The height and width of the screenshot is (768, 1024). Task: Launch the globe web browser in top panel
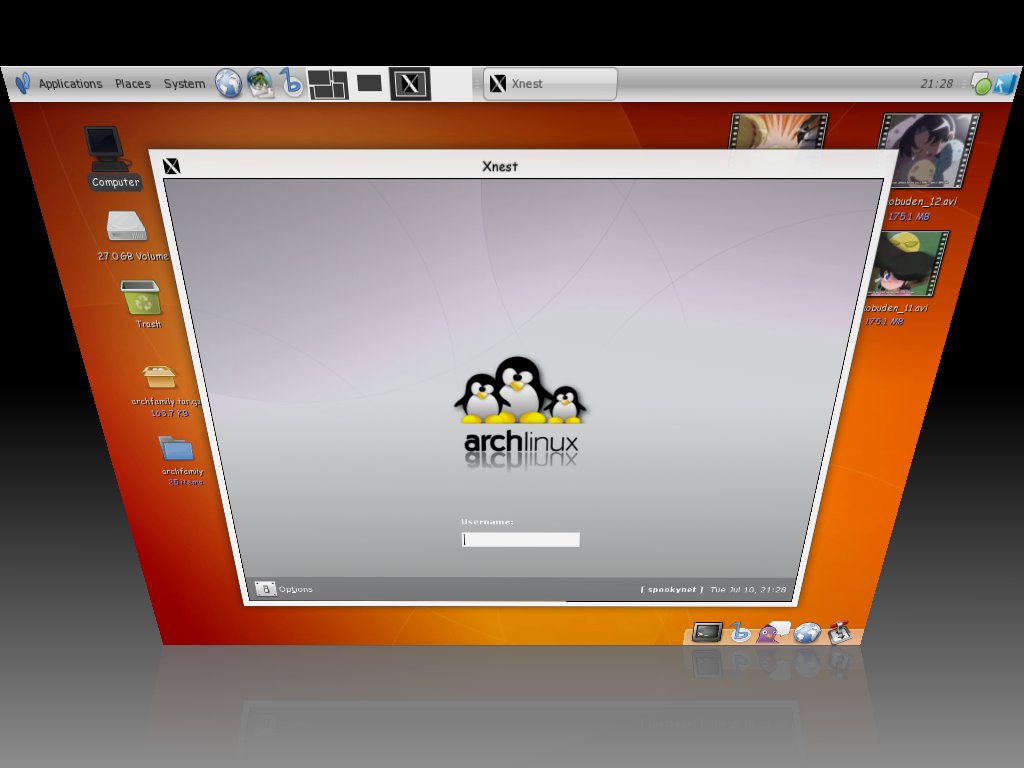[229, 84]
